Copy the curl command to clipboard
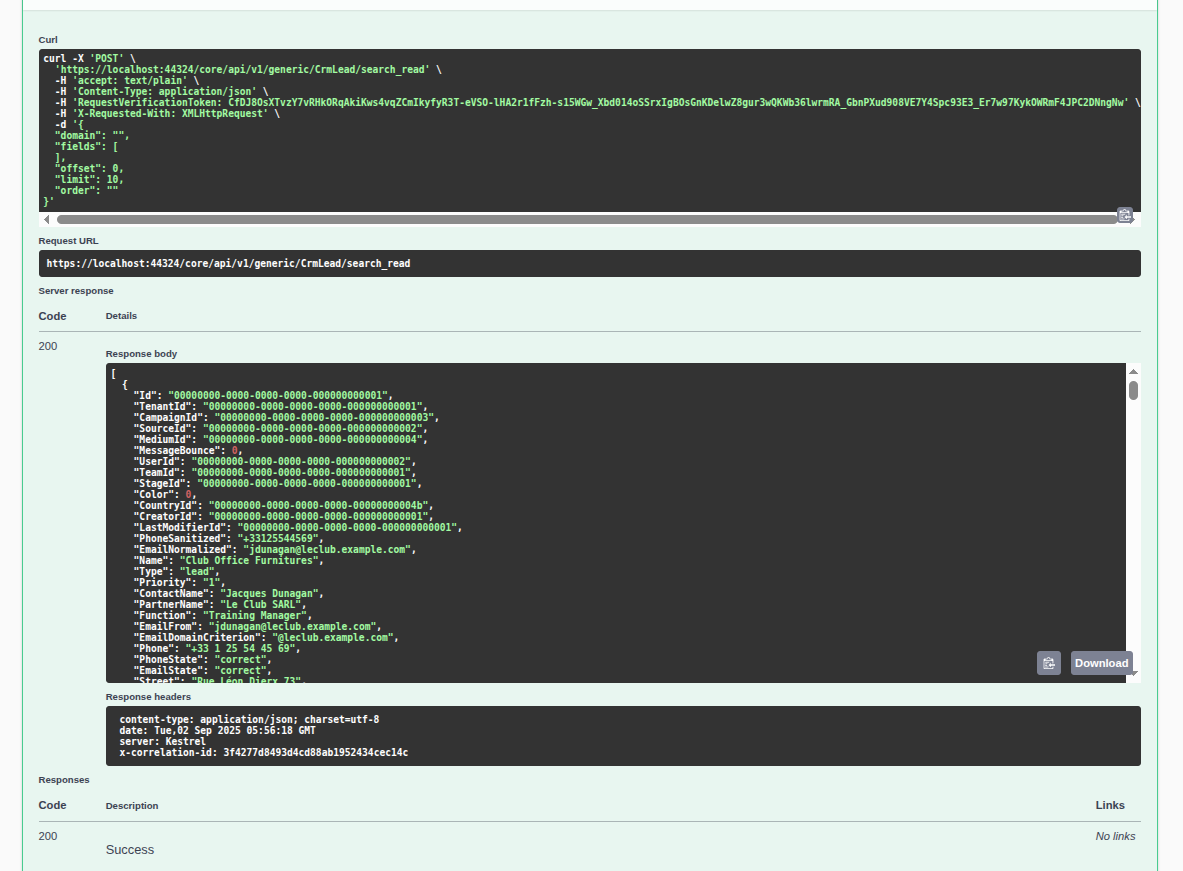The image size is (1183, 871). [1124, 216]
